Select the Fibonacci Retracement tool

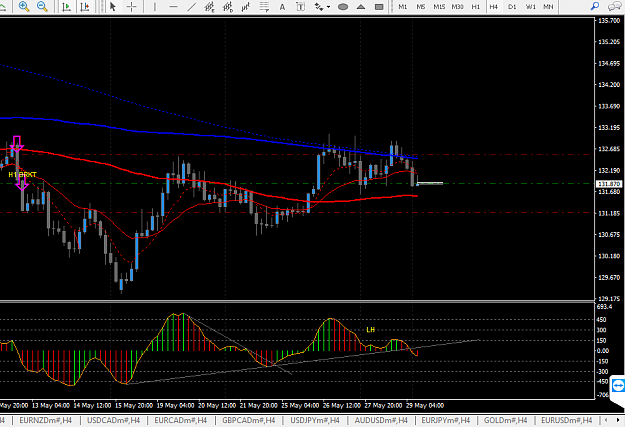click(x=264, y=6)
